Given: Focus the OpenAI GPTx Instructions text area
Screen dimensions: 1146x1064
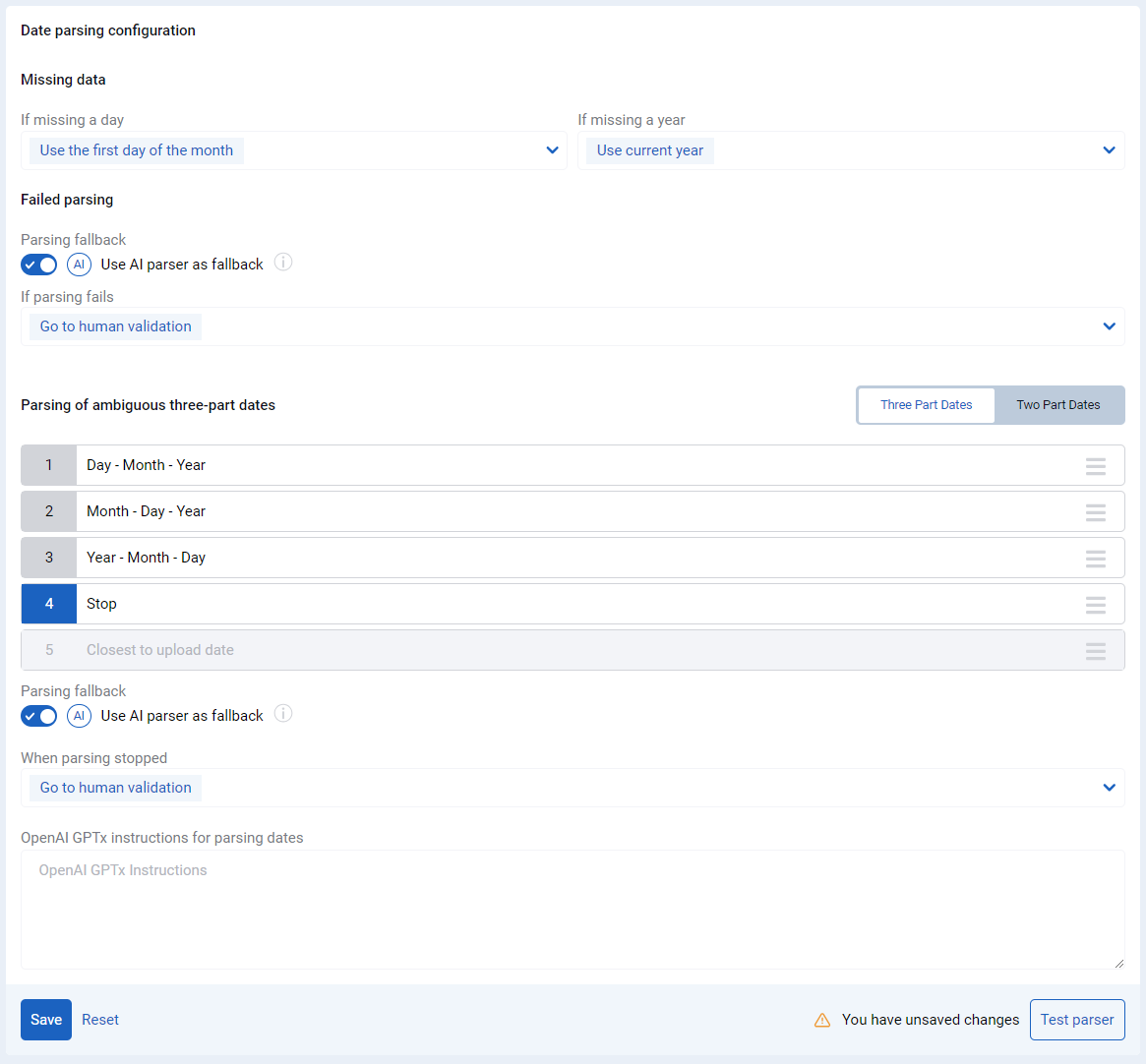Looking at the screenshot, I should [x=573, y=910].
